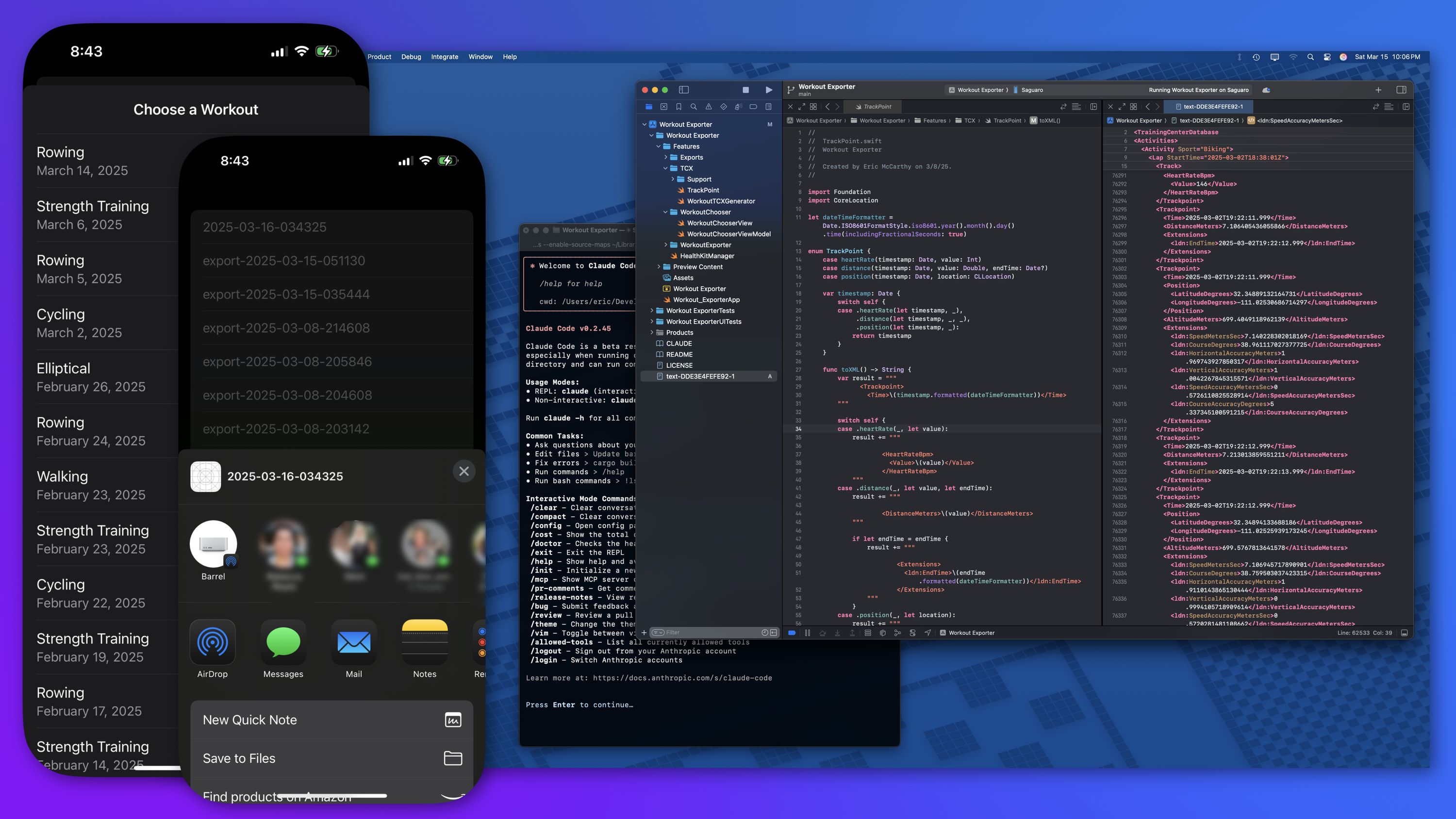The height and width of the screenshot is (819, 1456).
Task: Expand the Support folder
Action: click(673, 179)
